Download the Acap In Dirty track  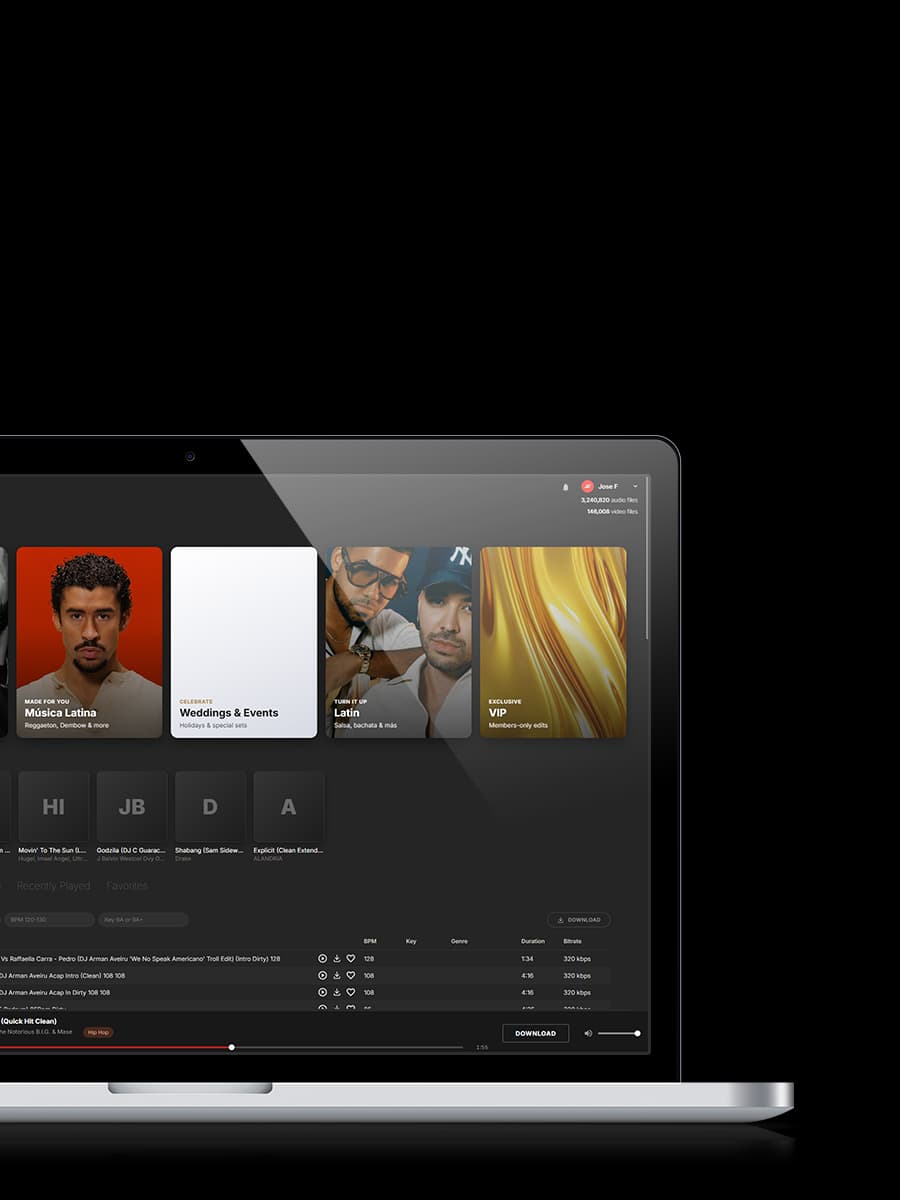coord(337,992)
